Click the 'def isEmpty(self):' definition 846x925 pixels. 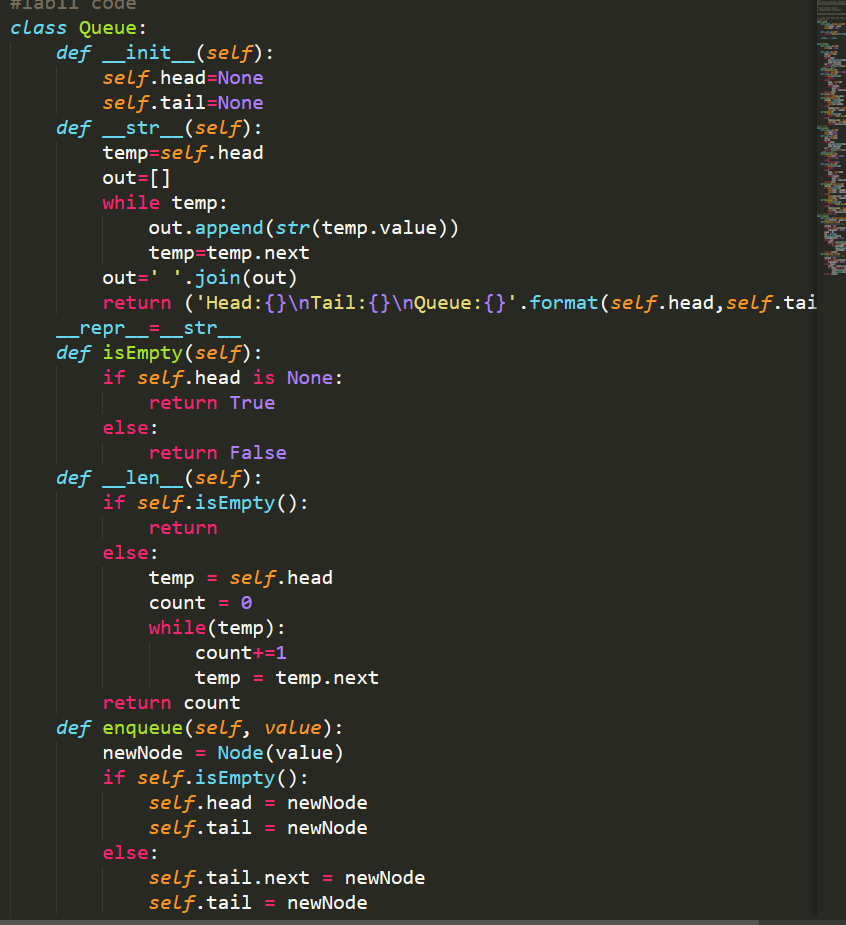pyautogui.click(x=159, y=353)
